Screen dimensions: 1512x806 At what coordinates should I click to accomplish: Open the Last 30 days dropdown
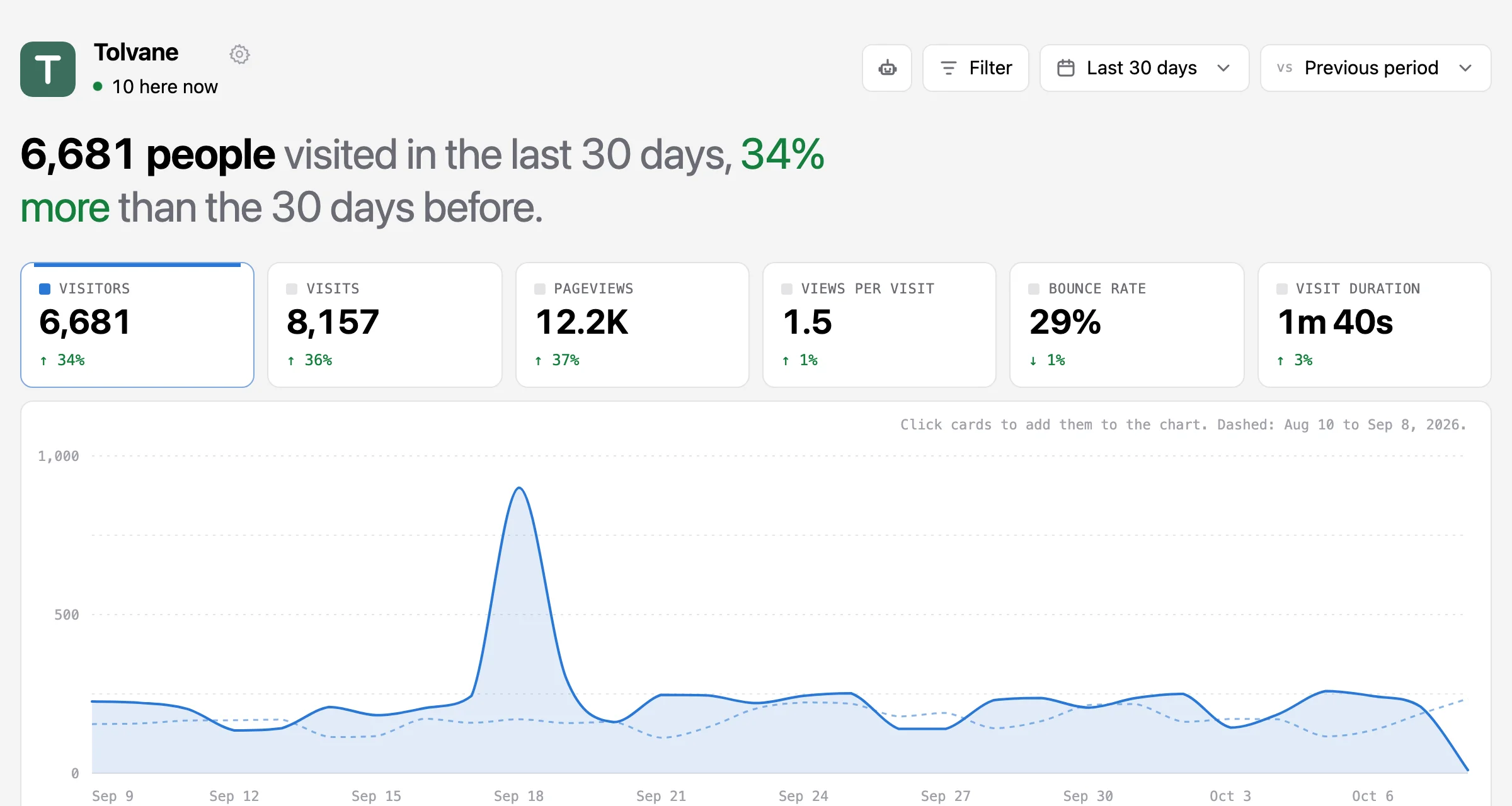tap(1144, 68)
